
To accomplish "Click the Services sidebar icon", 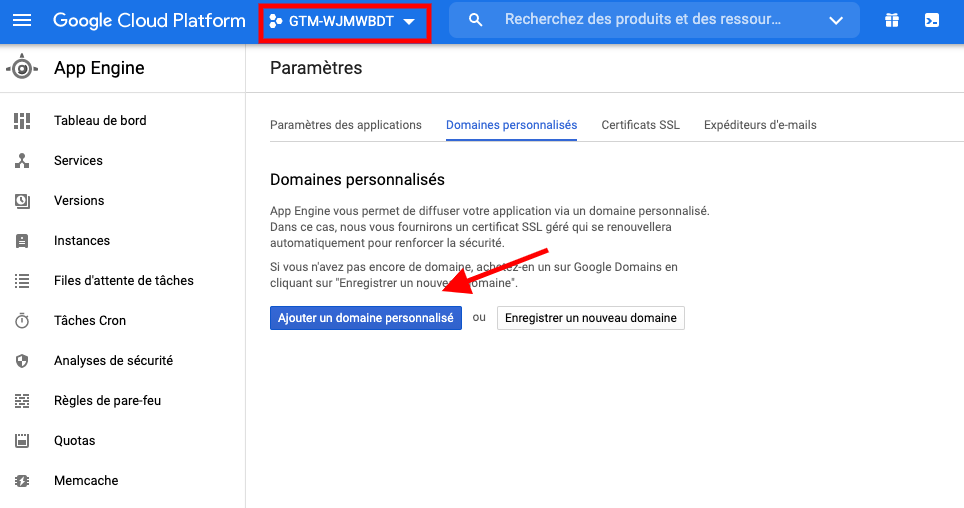I will coord(22,161).
